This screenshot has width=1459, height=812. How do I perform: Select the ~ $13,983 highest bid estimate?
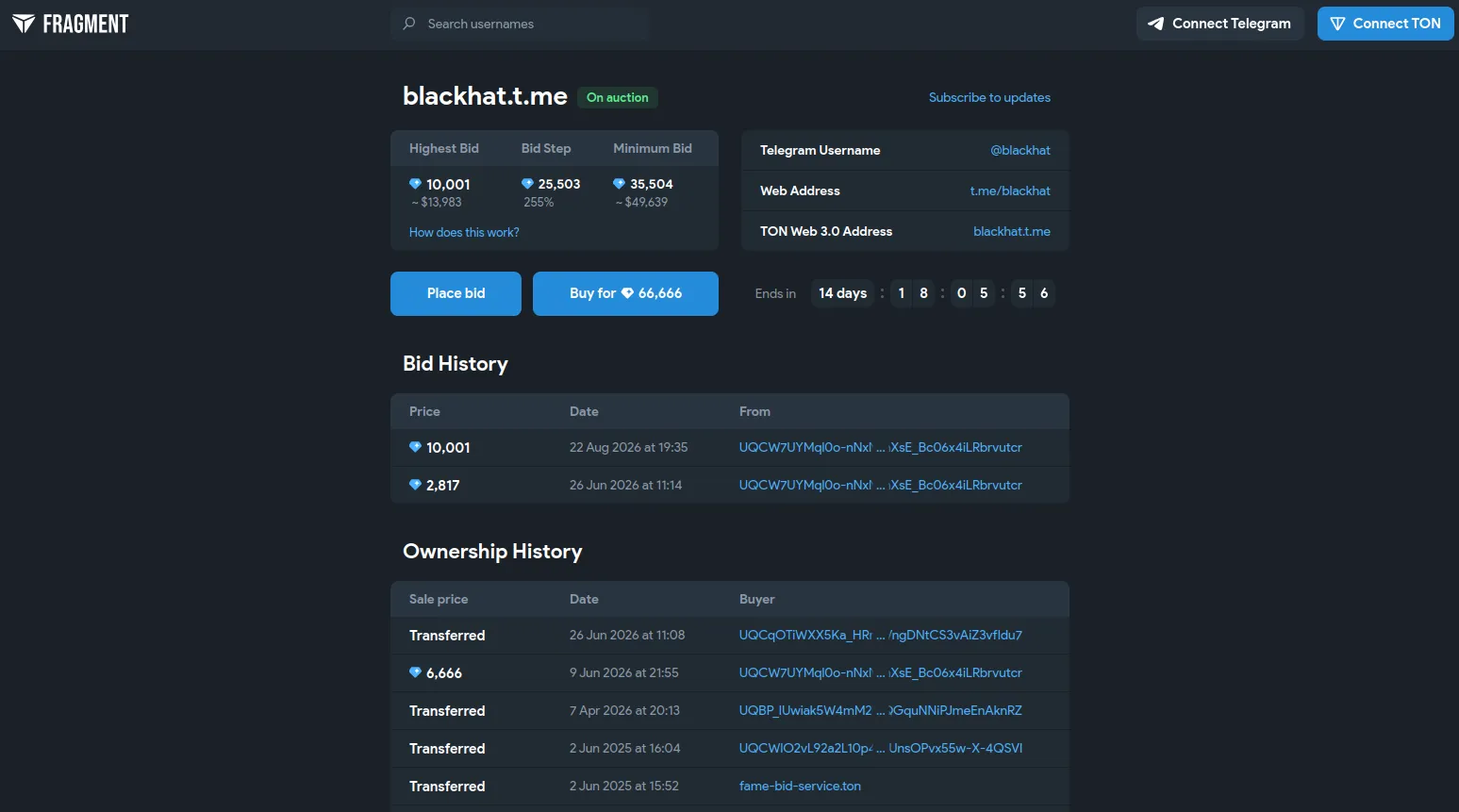point(436,202)
